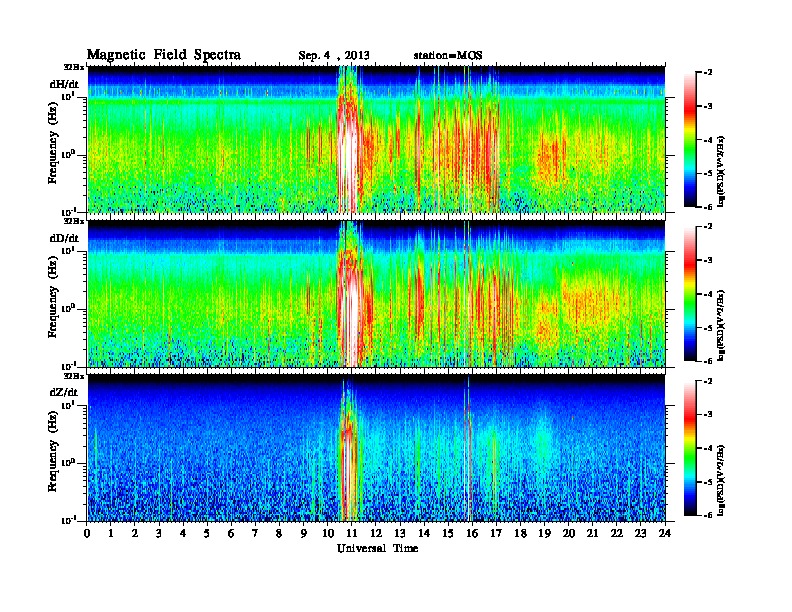
Task: Click the 10^-1 frequency tick of dZ/dt panel
Action: (x=68, y=520)
